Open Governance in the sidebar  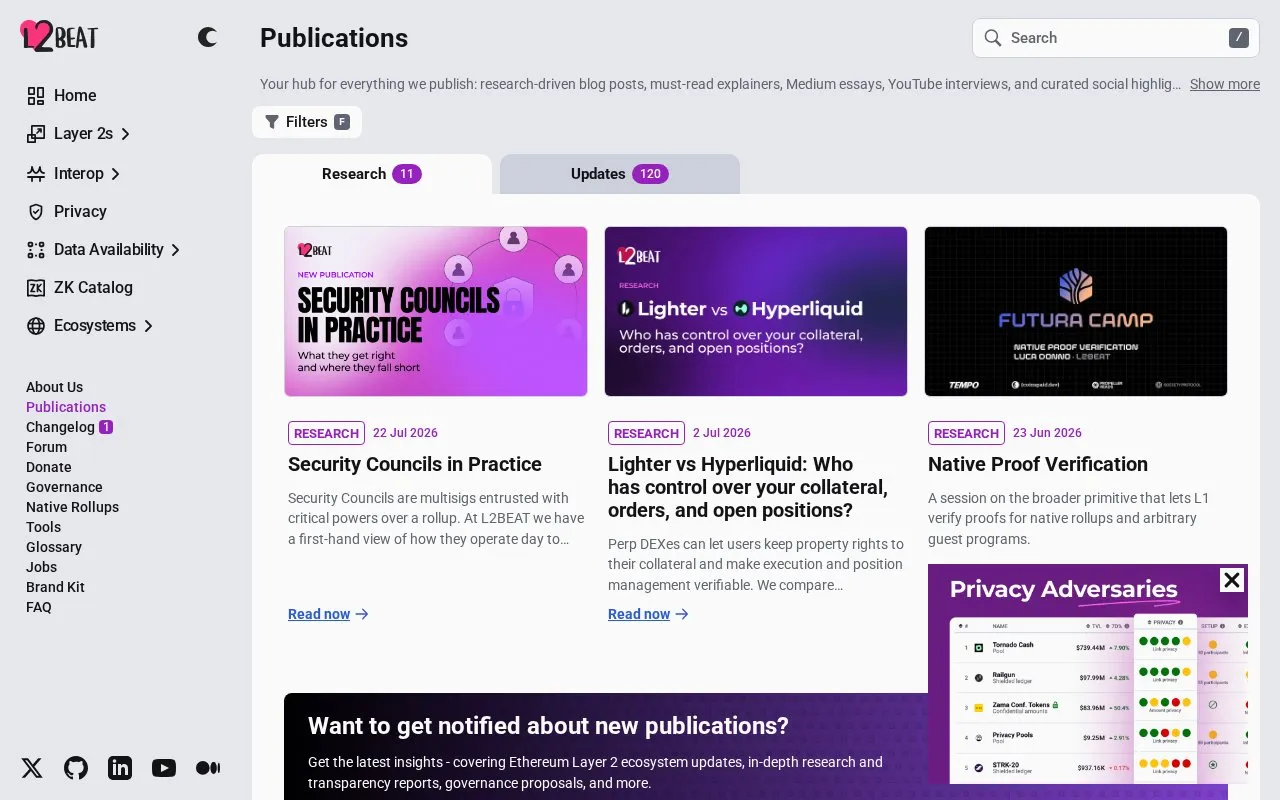click(64, 487)
